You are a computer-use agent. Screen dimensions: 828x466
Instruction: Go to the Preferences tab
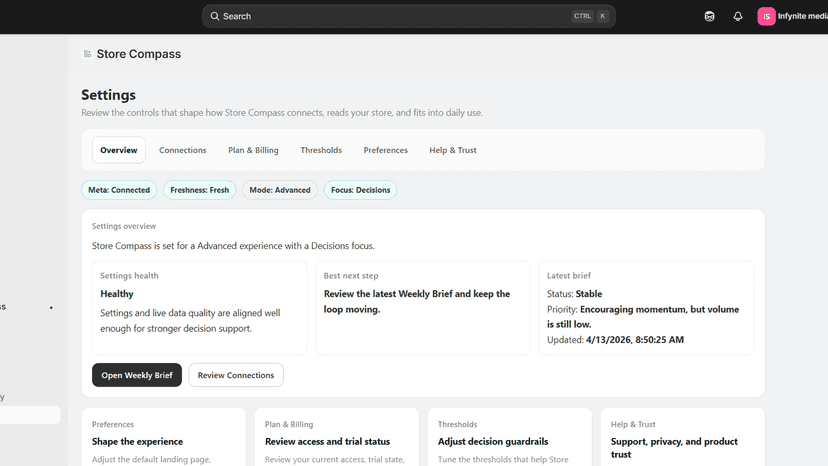pos(385,150)
